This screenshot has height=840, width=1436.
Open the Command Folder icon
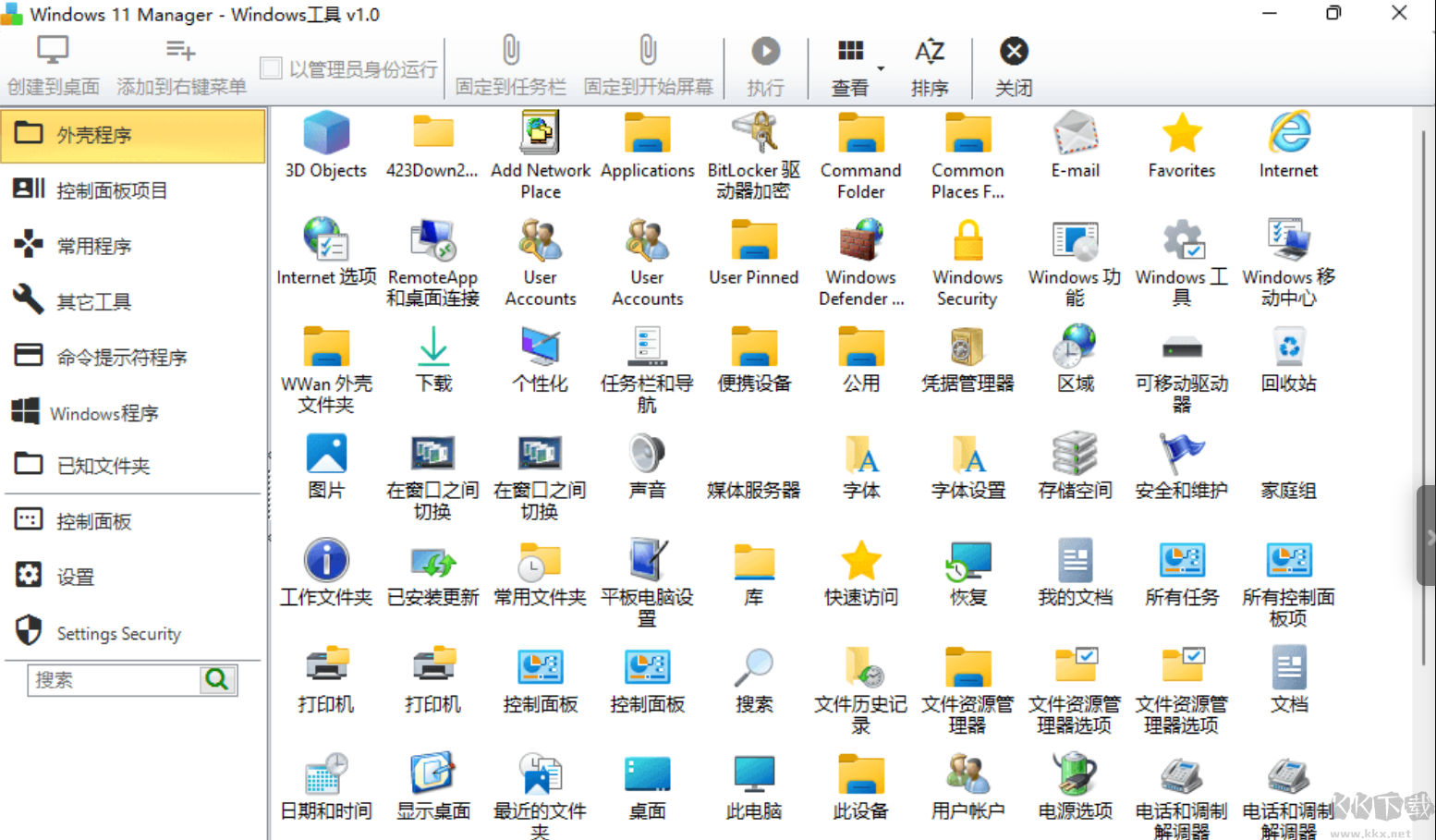[861, 133]
